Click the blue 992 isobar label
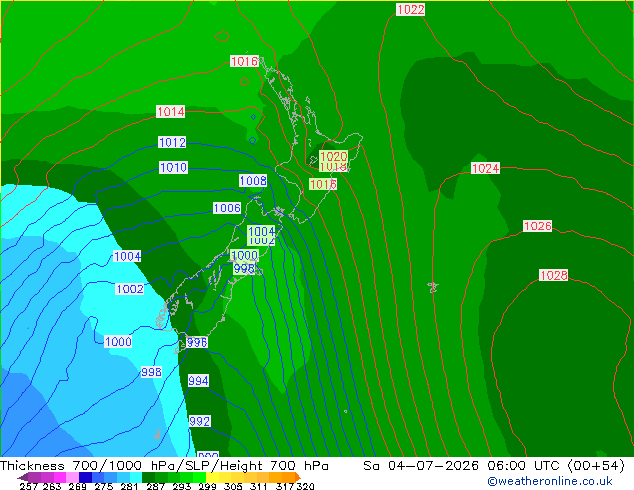 click(200, 421)
